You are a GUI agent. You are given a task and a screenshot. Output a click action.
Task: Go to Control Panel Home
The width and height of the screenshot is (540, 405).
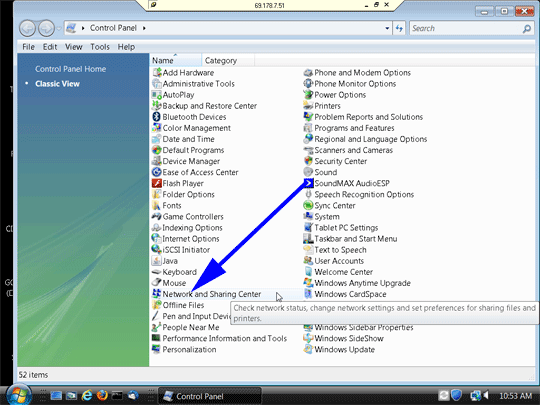pyautogui.click(x=70, y=69)
